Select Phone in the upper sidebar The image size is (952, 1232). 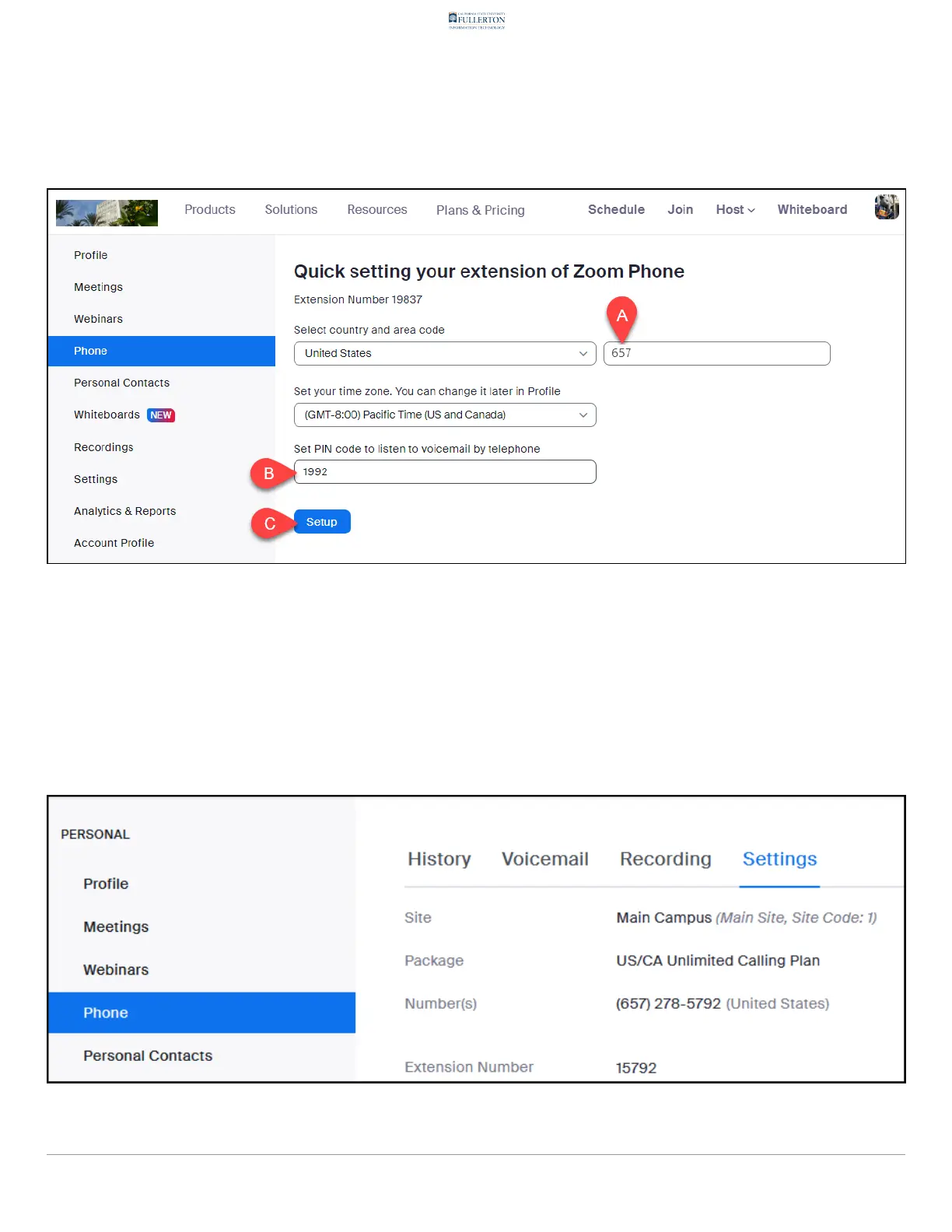[162, 351]
